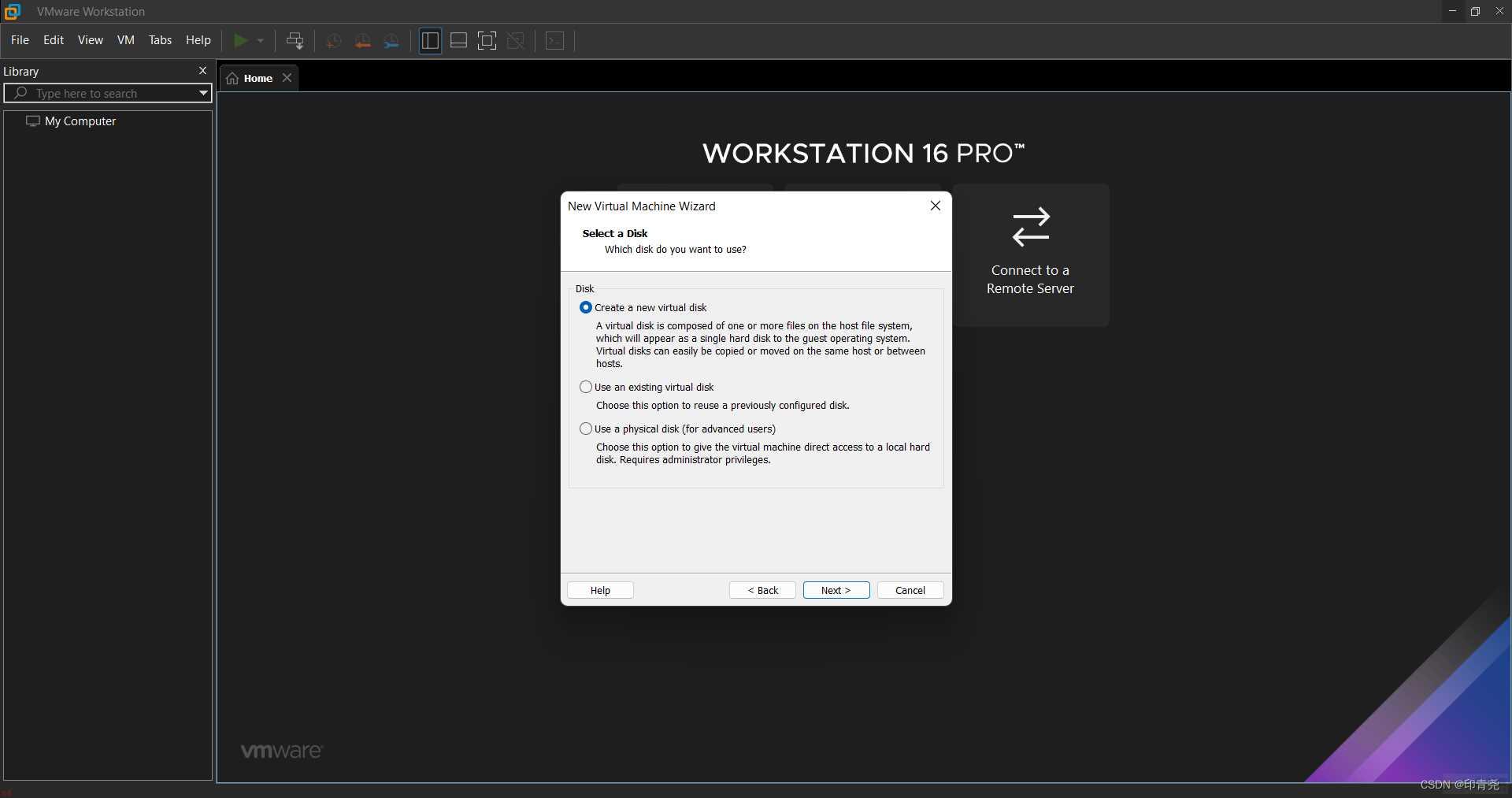Toggle the thumbnail bar view icon
The height and width of the screenshot is (798, 1512).
[x=458, y=41]
